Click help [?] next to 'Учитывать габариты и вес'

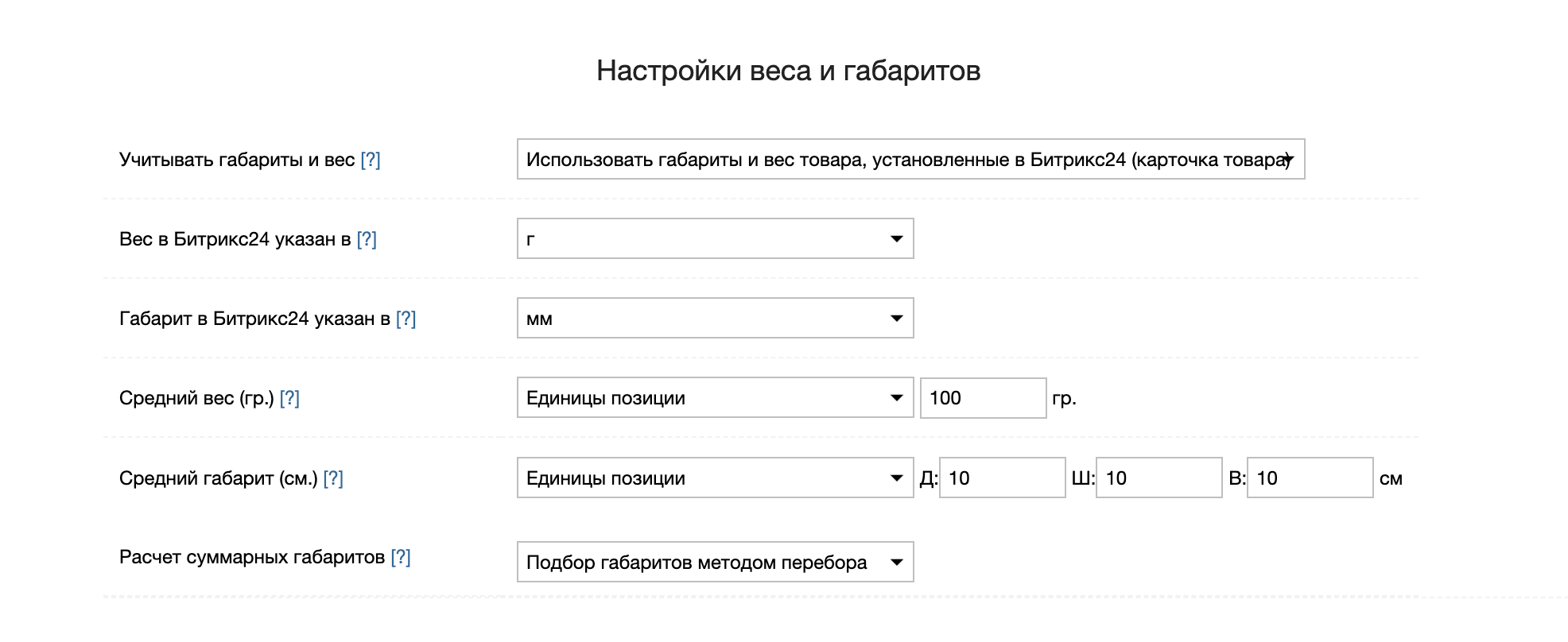pyautogui.click(x=371, y=160)
